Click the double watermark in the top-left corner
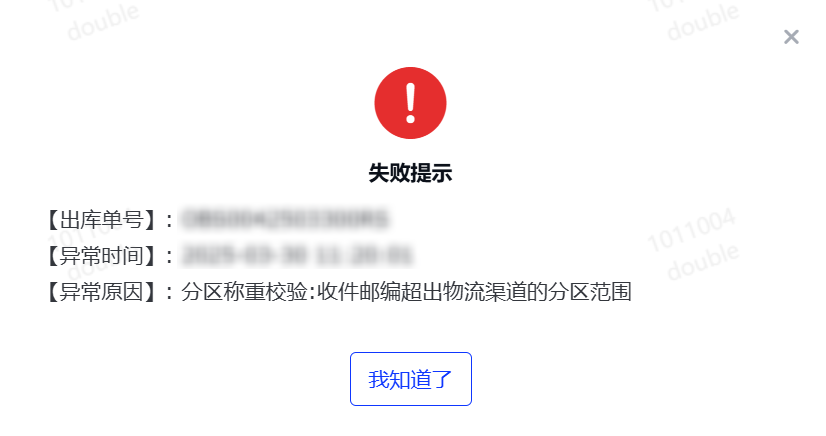 [103, 22]
